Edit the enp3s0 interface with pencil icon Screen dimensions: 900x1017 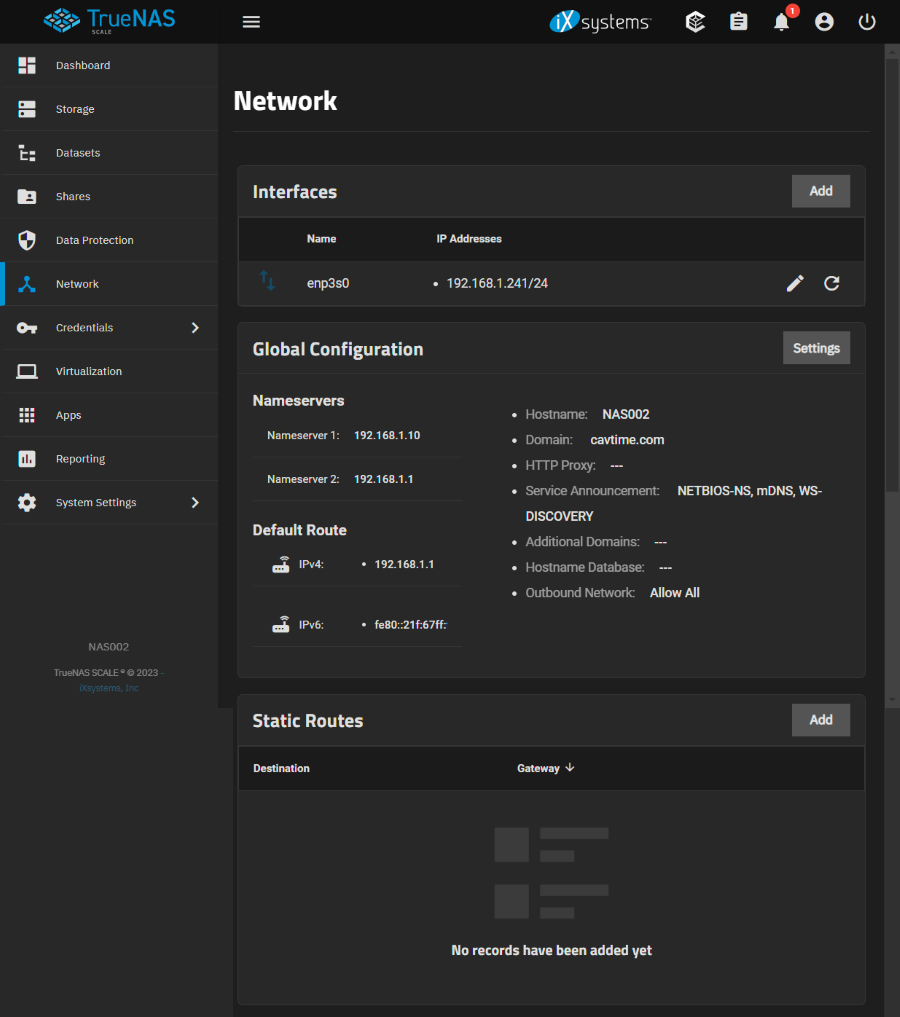(795, 283)
